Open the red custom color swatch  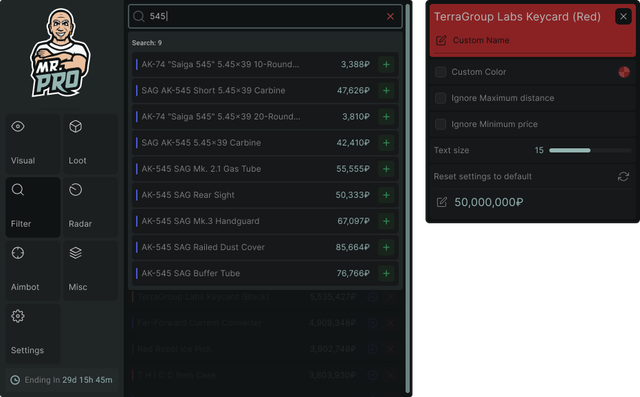click(x=624, y=72)
